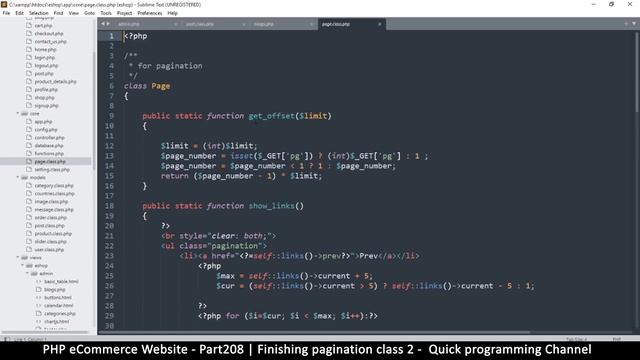This screenshot has width=640, height=360.
Task: Click file icon beside setting.class.php
Action: 29,169
